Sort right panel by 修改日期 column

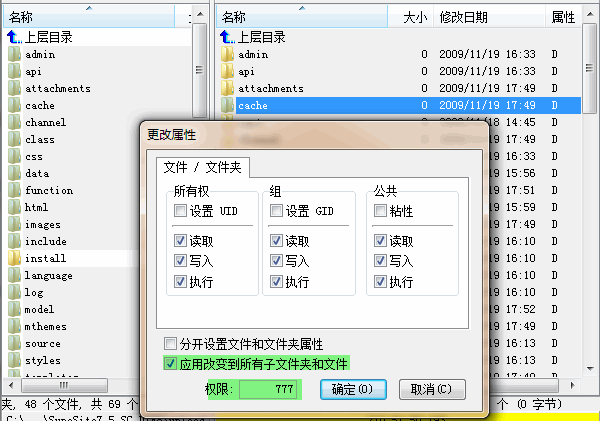pos(463,17)
